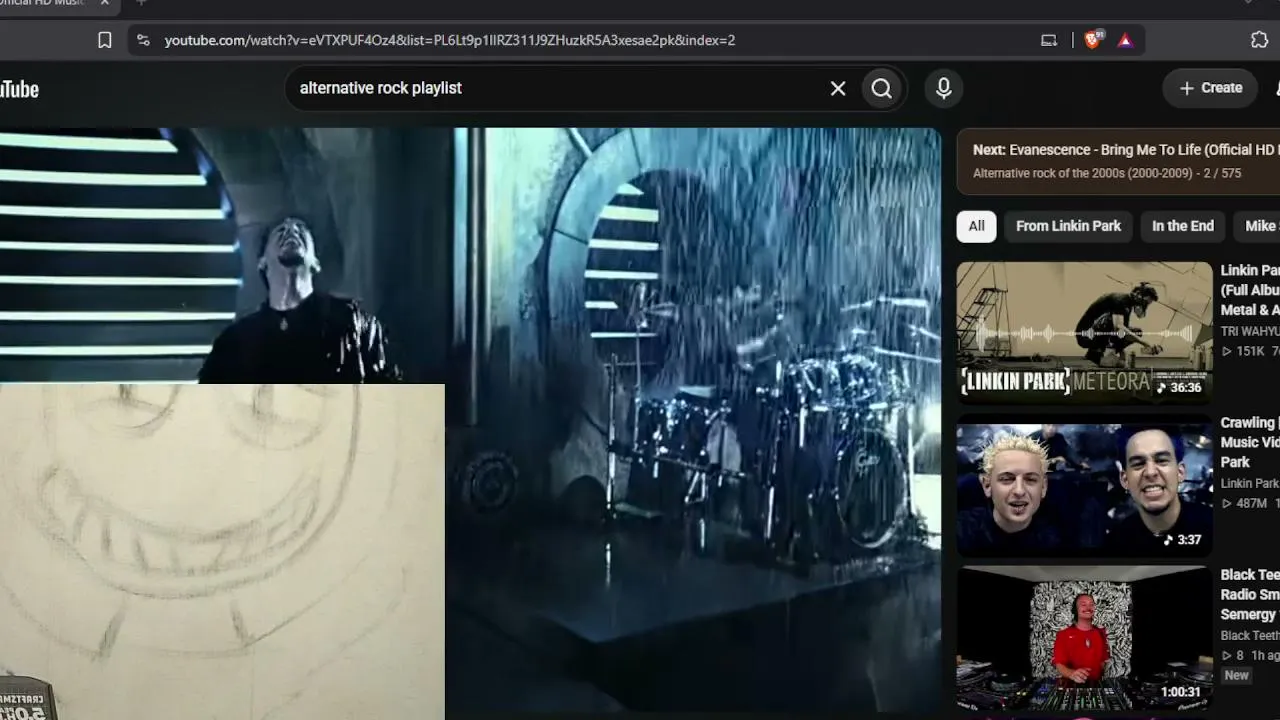Click the TRI WAHYU channel name
Image resolution: width=1280 pixels, height=720 pixels.
pyautogui.click(x=1250, y=331)
